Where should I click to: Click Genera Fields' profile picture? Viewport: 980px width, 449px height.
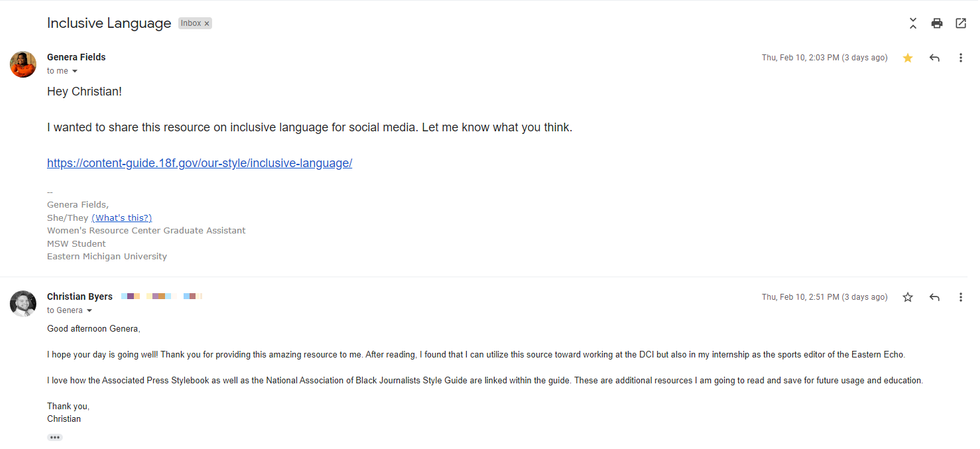(x=23, y=64)
